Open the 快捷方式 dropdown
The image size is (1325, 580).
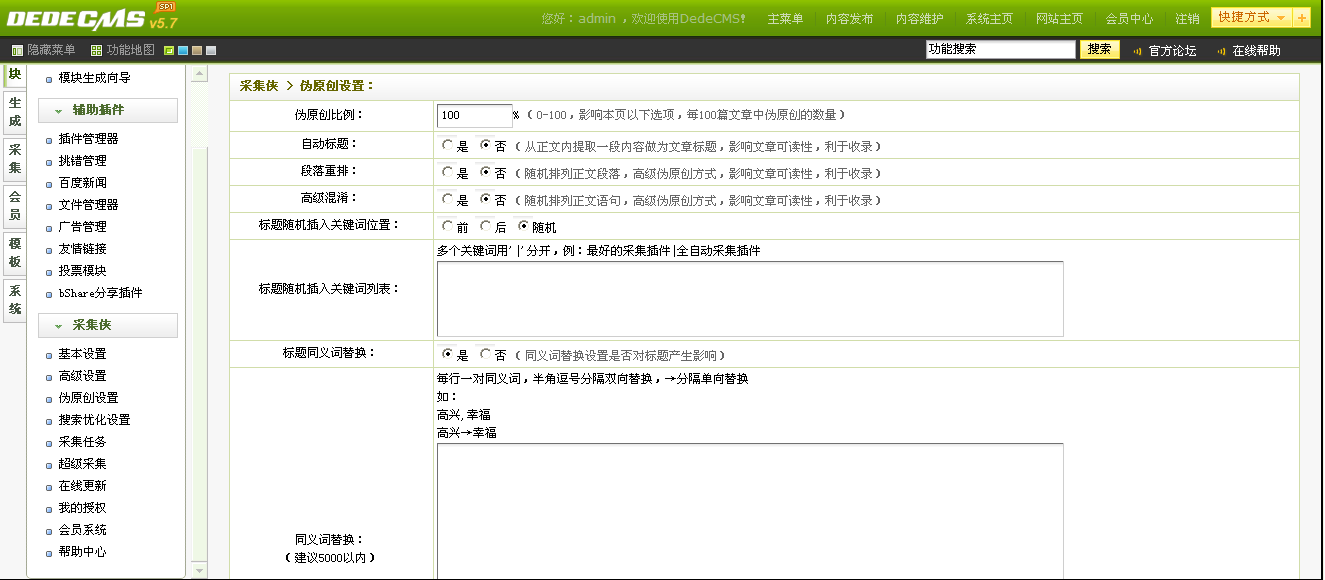[x=1250, y=17]
